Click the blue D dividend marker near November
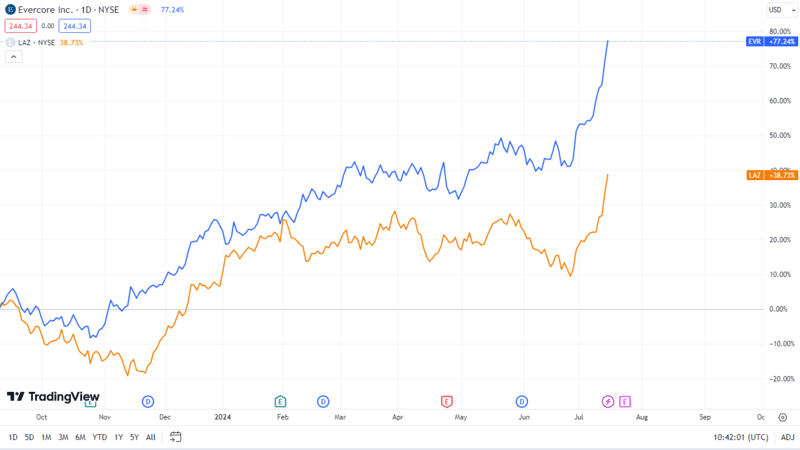Viewport: 800px width, 450px height. [x=148, y=402]
